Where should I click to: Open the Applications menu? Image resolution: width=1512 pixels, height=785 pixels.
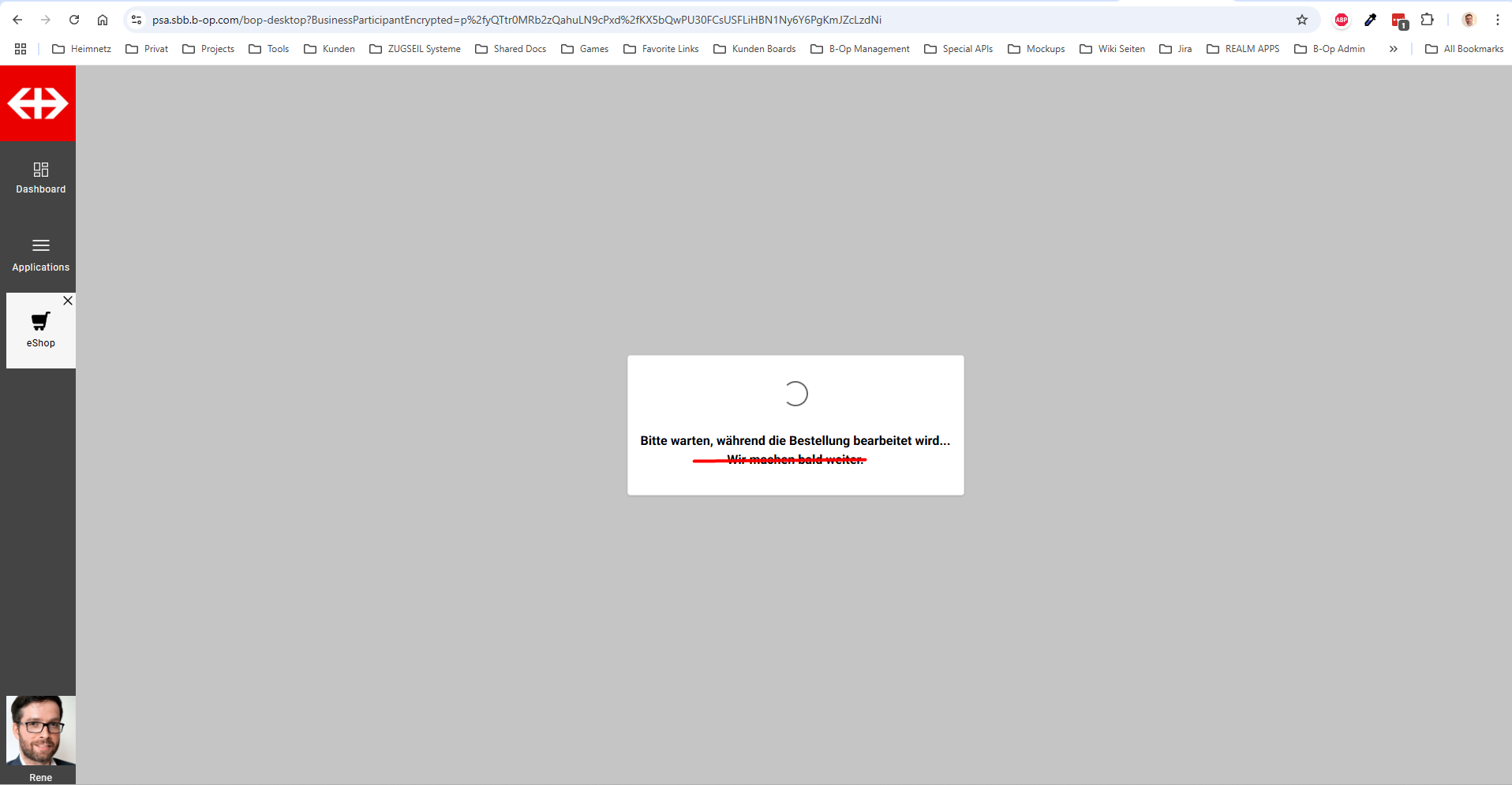[40, 255]
